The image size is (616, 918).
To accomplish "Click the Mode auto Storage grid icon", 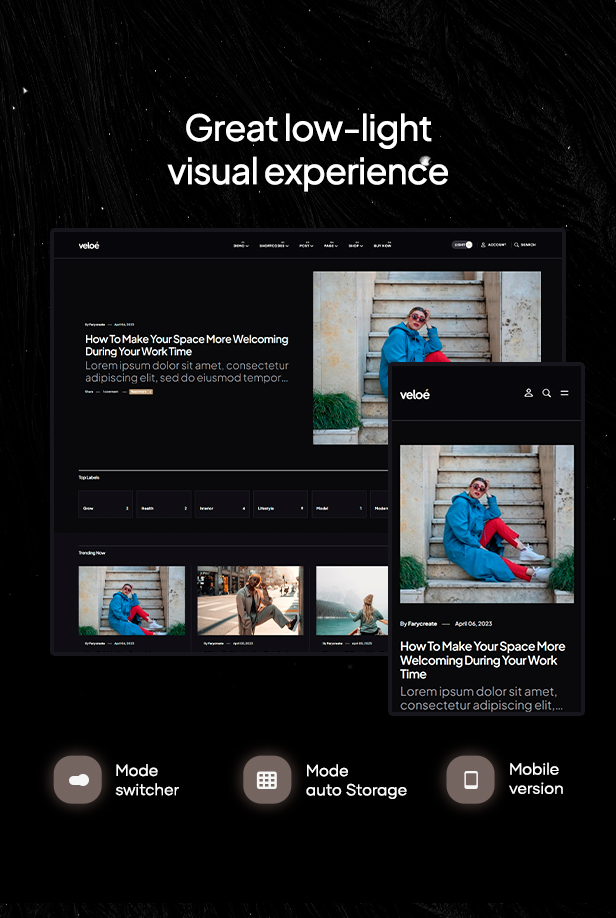I will click(267, 780).
